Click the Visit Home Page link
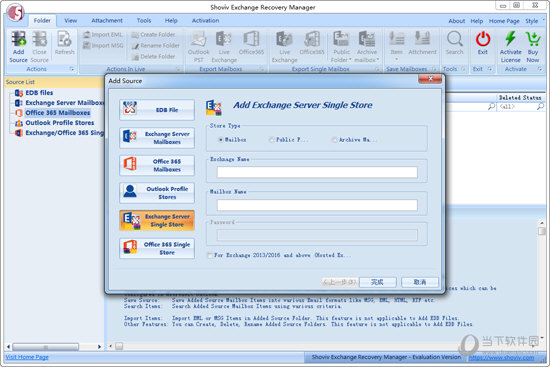The height and width of the screenshot is (367, 550). click(27, 357)
